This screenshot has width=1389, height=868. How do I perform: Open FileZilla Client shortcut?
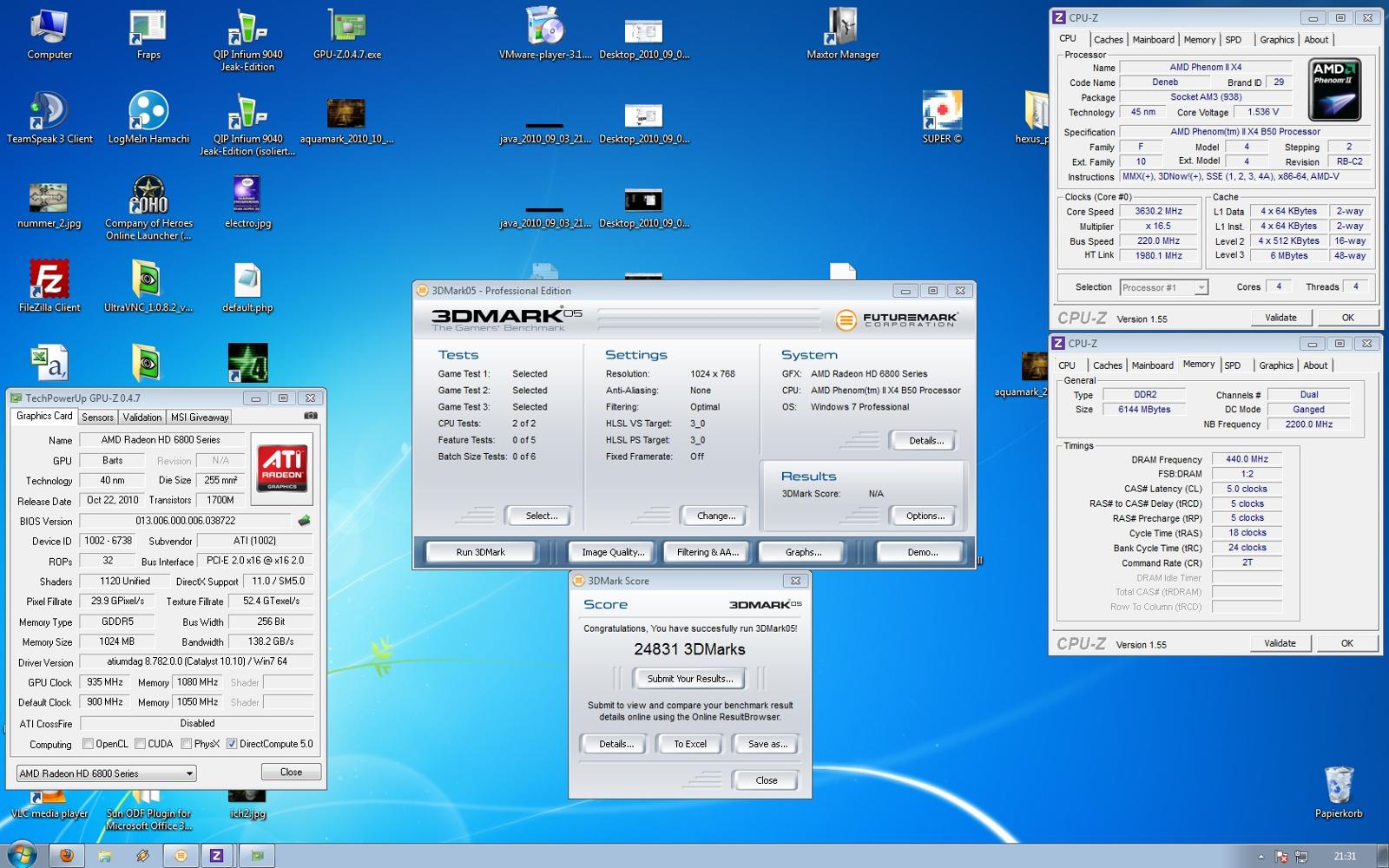tap(49, 286)
